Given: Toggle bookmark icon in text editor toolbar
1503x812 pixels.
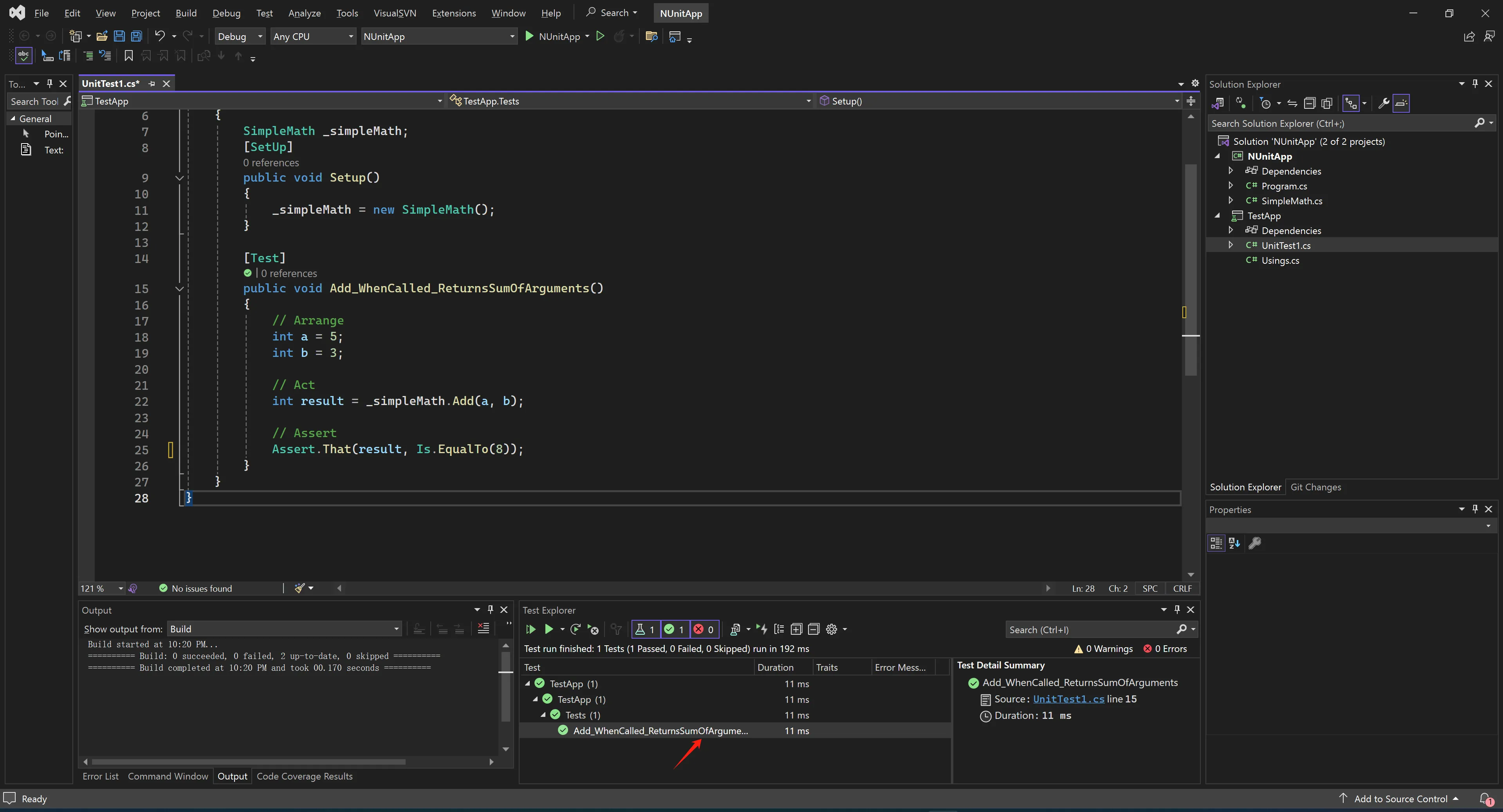Looking at the screenshot, I should [x=129, y=56].
